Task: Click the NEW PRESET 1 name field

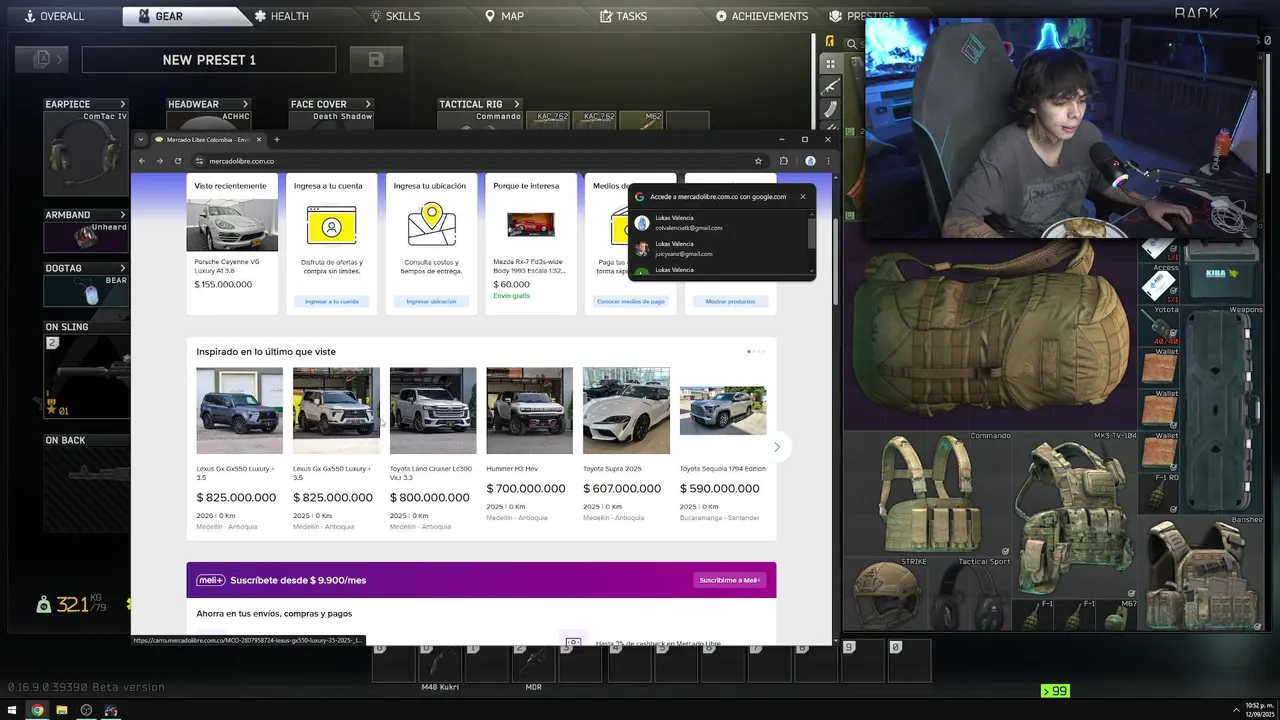Action: point(209,60)
